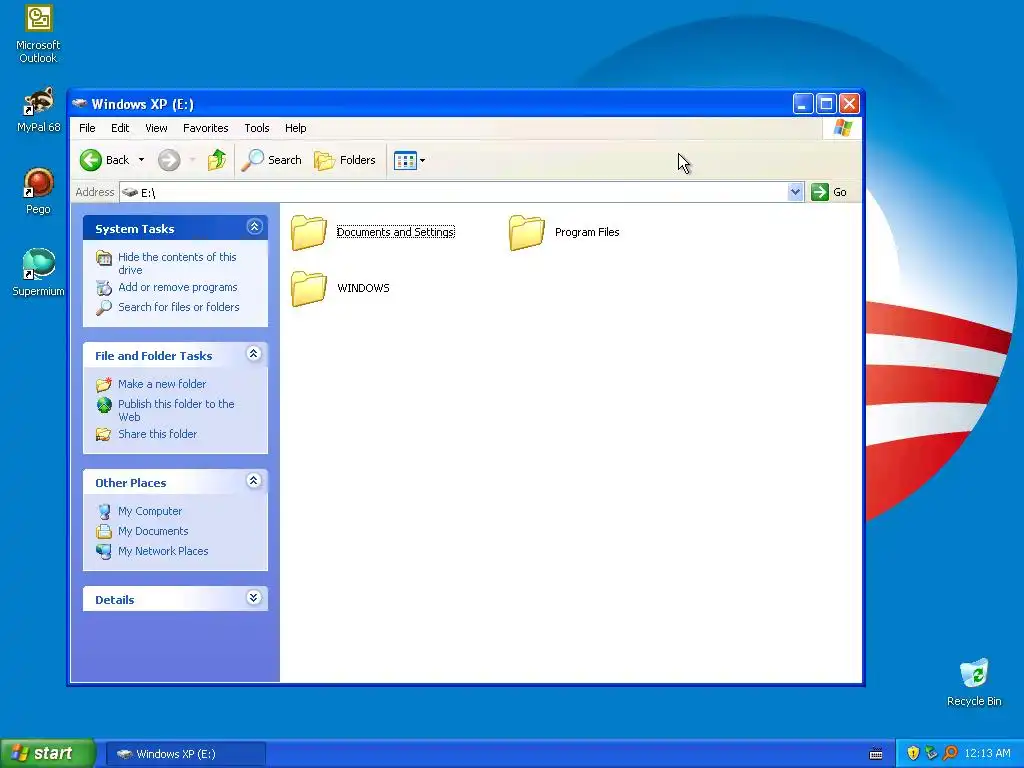
Task: Select the WINDOWS folder icon
Action: 308,288
